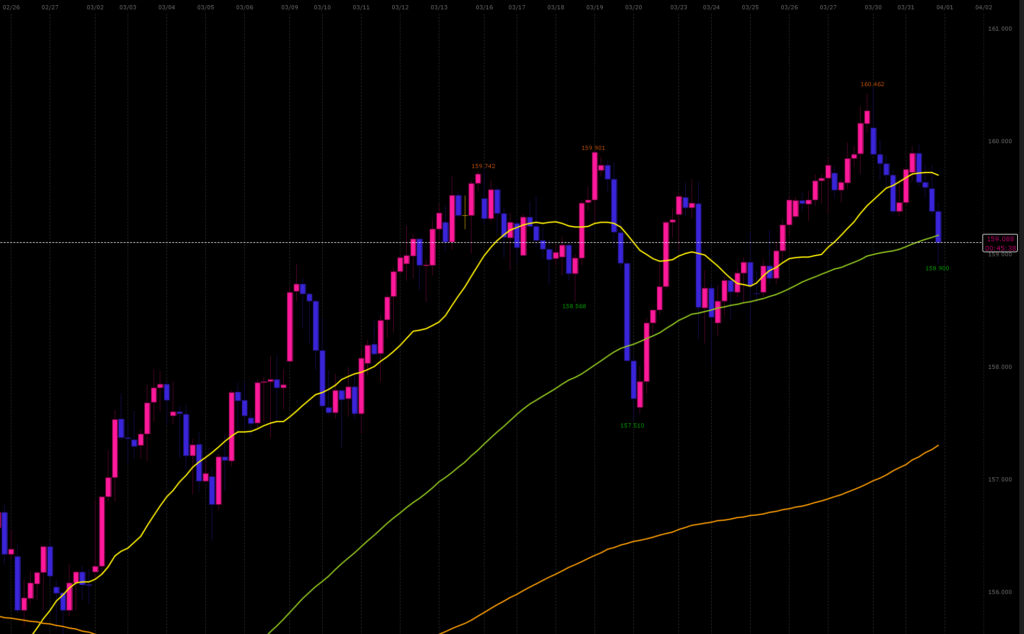Click the current price label 159.088

[999, 239]
